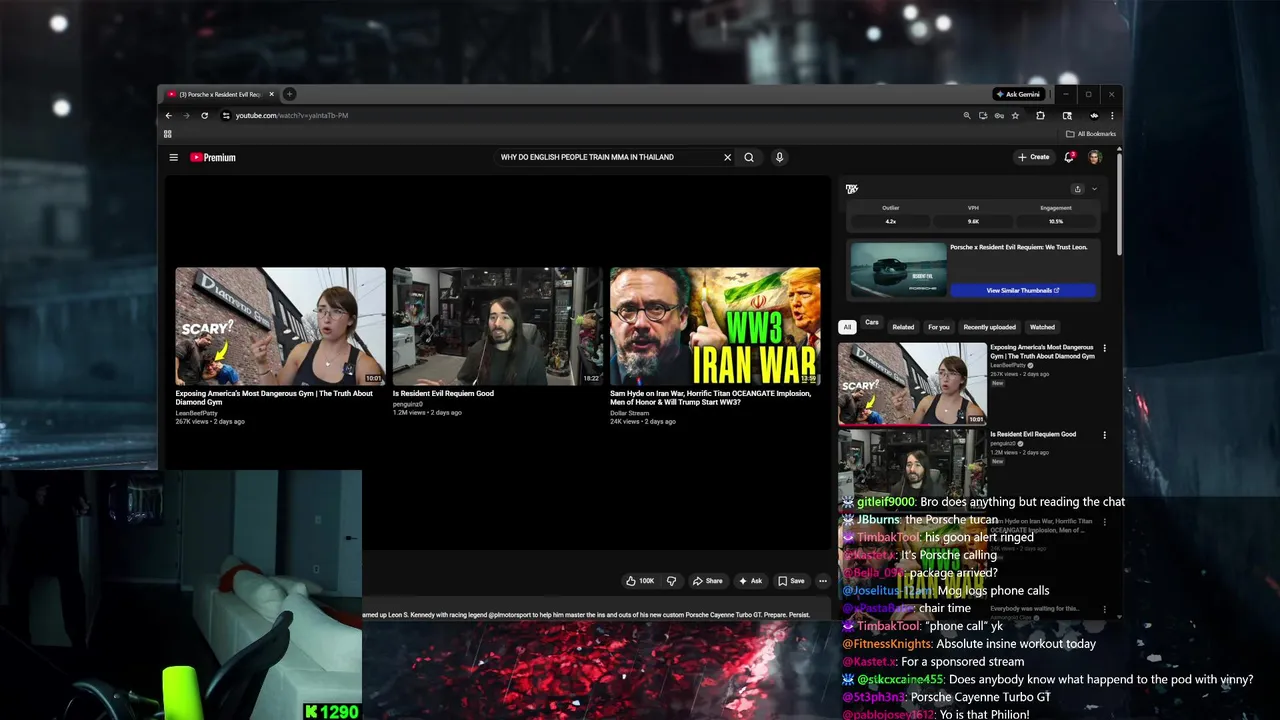Viewport: 1280px width, 720px height.
Task: Open options for sidebar Is Resident Evil Requiem Good
Action: coord(1105,435)
